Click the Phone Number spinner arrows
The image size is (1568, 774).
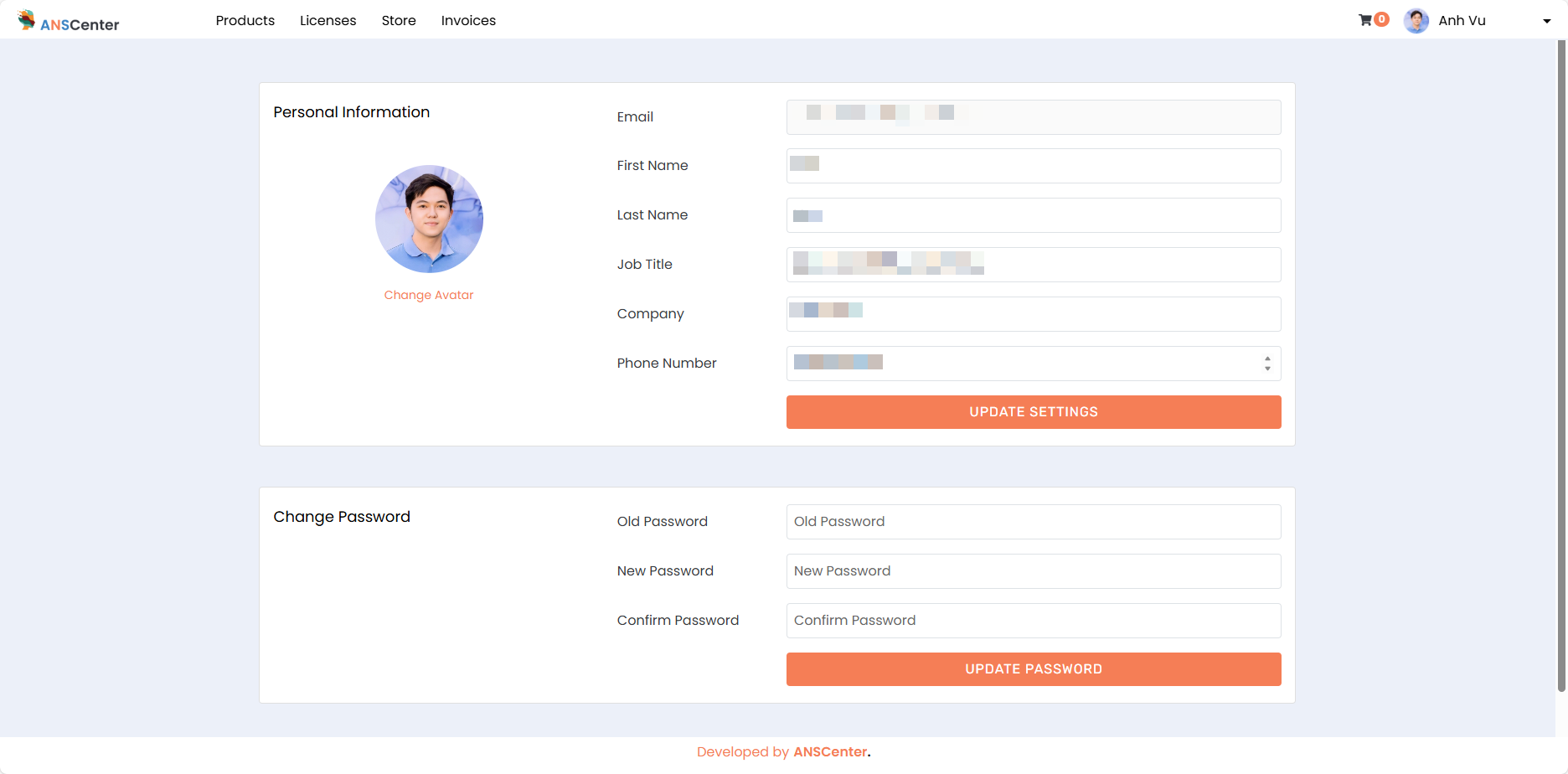[1267, 364]
